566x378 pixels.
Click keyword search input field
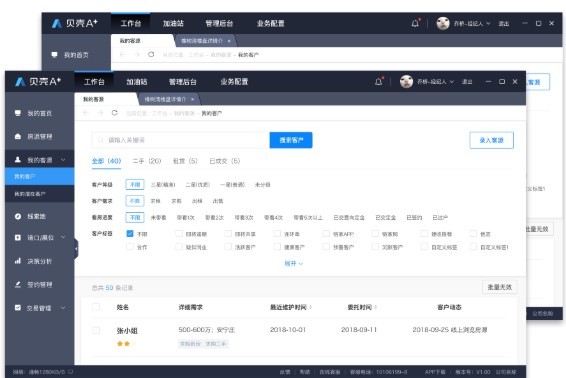pos(180,140)
